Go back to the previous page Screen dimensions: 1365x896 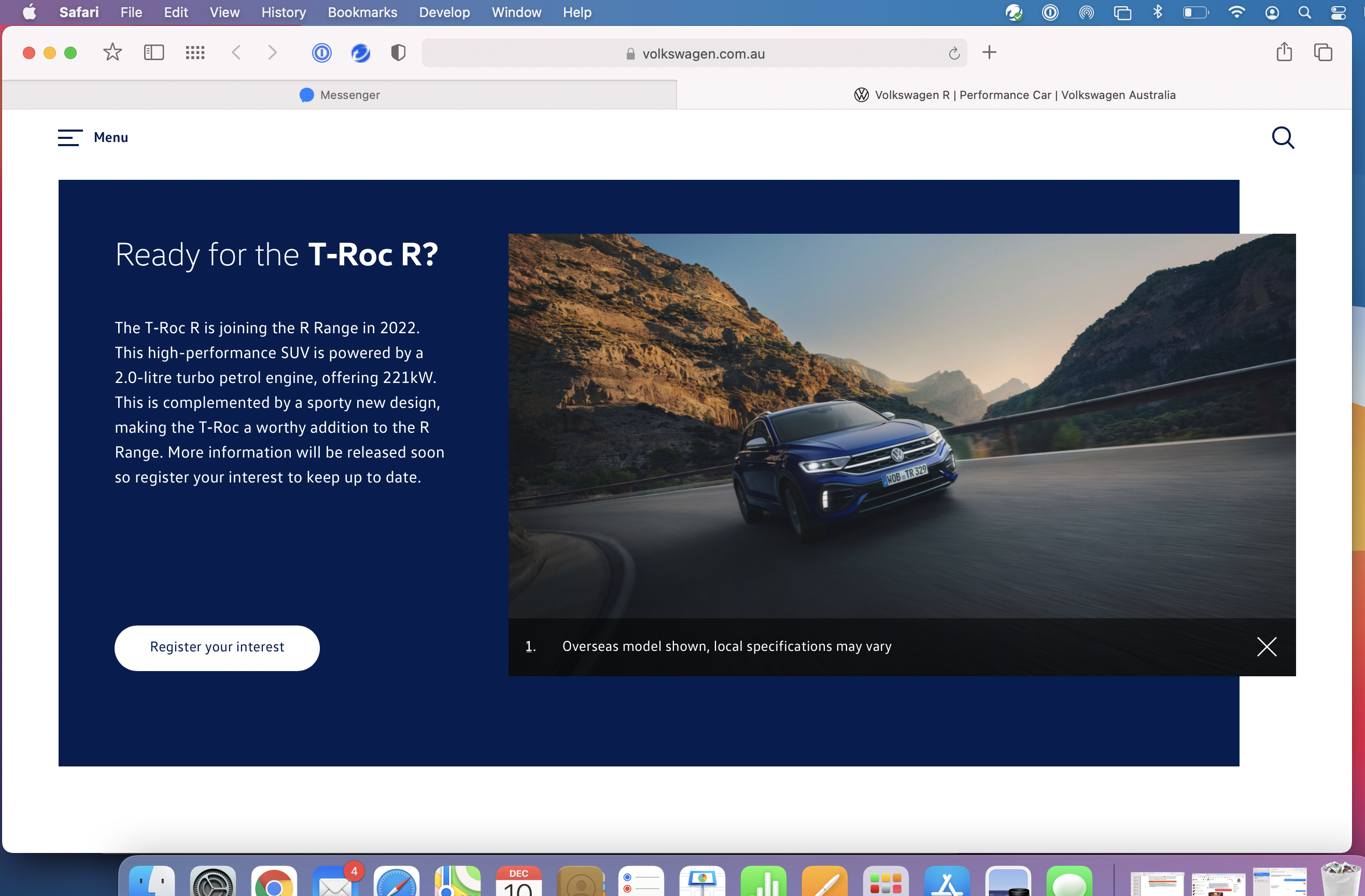(x=236, y=53)
